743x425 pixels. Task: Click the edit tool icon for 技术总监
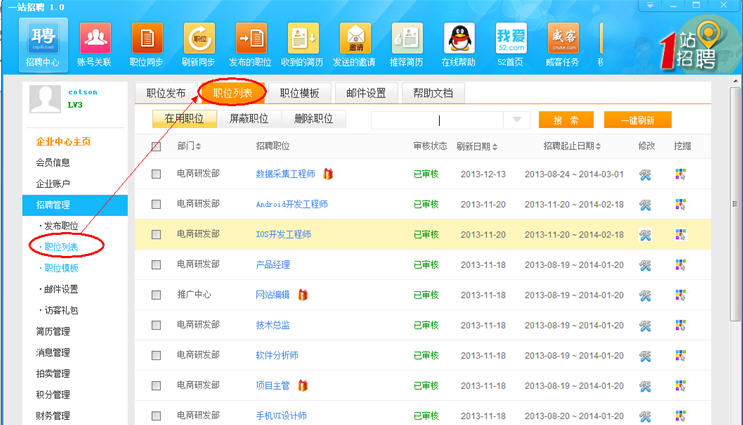(x=645, y=326)
